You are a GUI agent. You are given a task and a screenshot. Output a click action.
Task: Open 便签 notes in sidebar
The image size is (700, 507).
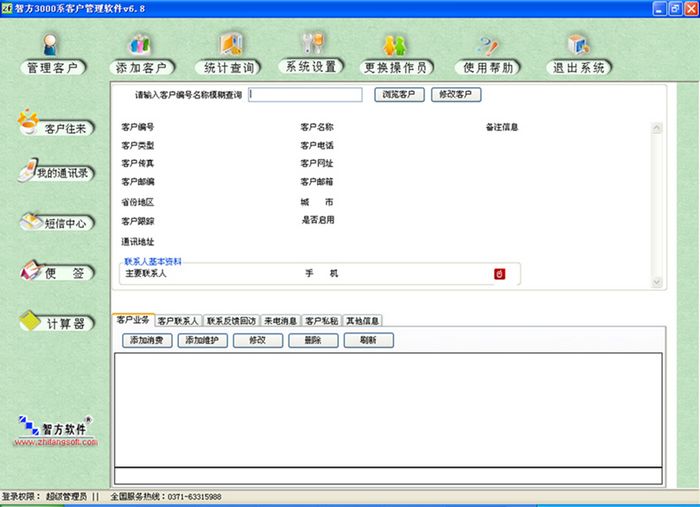point(57,271)
